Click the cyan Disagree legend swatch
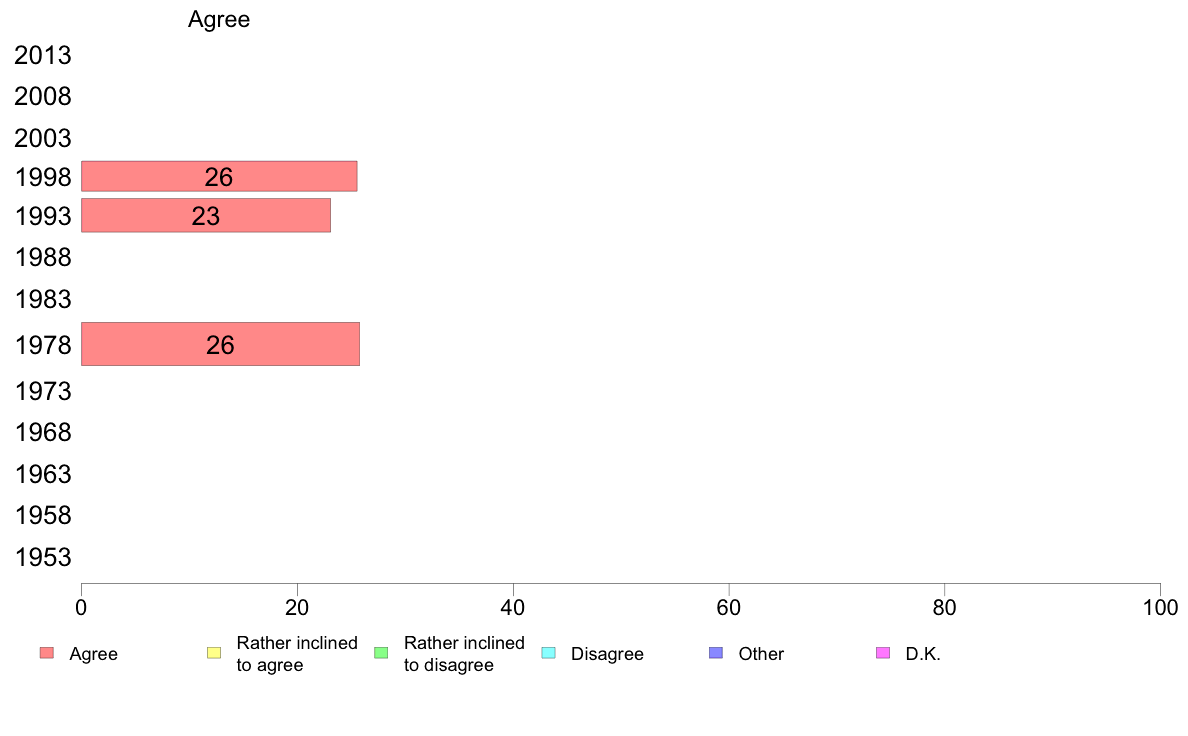This screenshot has width=1188, height=736. (548, 653)
